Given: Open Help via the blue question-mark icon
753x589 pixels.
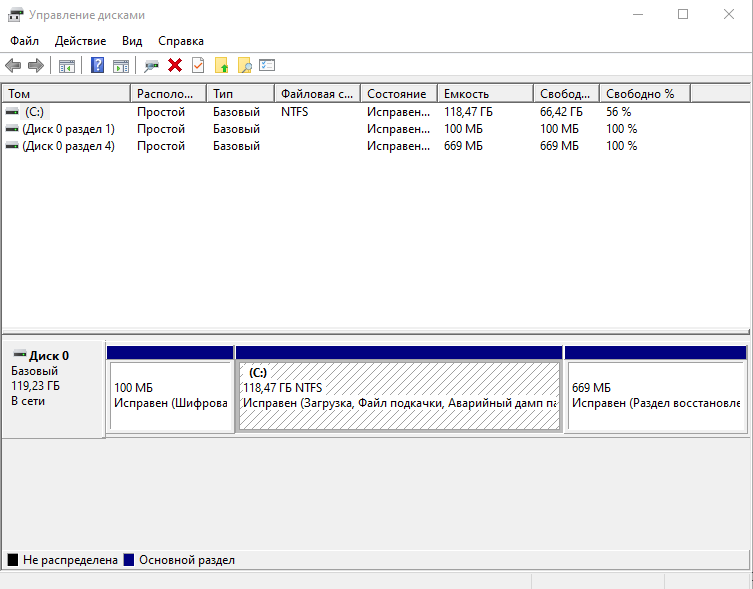Looking at the screenshot, I should tap(97, 65).
